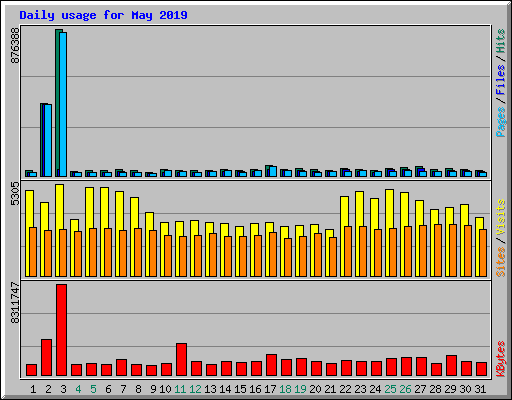Click the red KBytes bar for day 2
This screenshot has height=400, width=512.
click(46, 357)
